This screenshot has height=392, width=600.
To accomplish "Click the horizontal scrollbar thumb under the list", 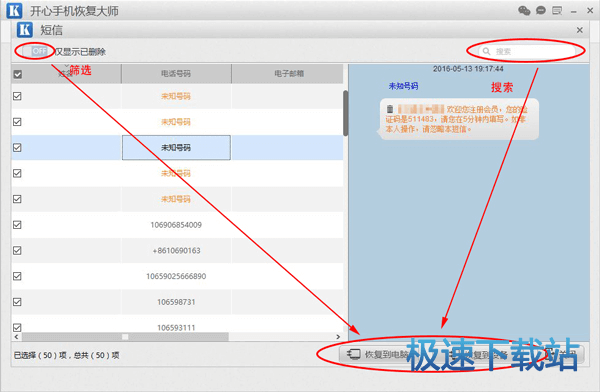I will tap(125, 337).
